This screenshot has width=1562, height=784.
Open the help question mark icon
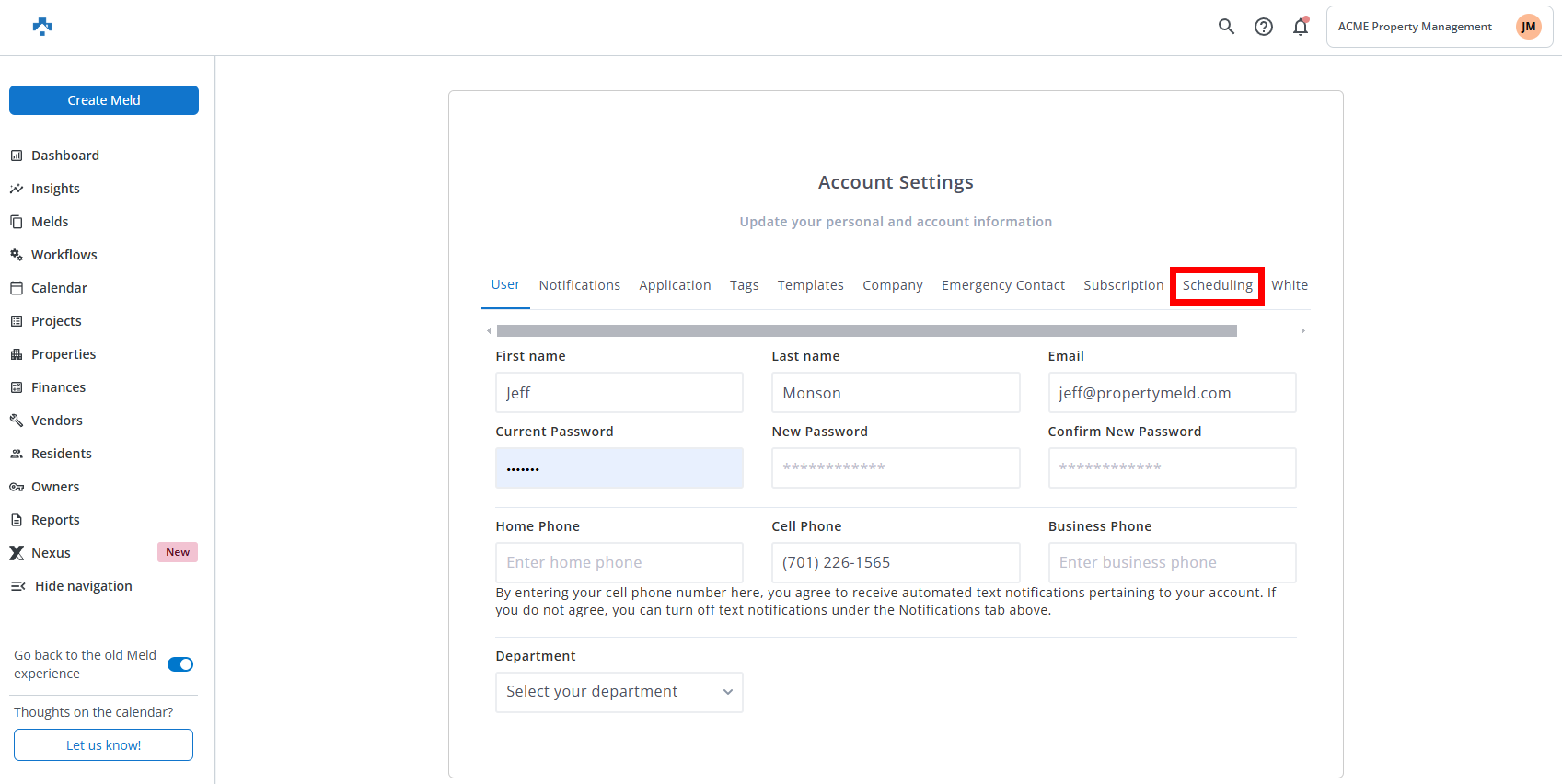tap(1264, 27)
